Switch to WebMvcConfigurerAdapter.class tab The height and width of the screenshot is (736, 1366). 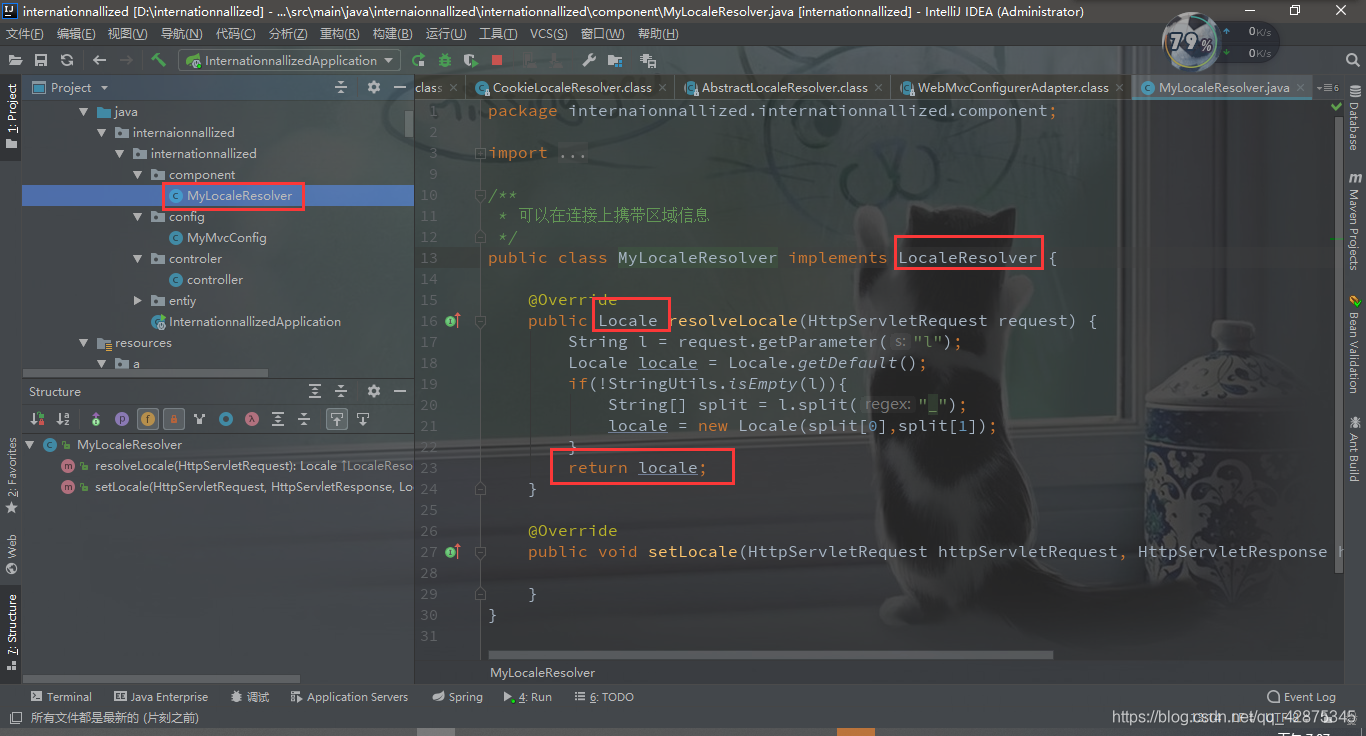coord(1013,88)
